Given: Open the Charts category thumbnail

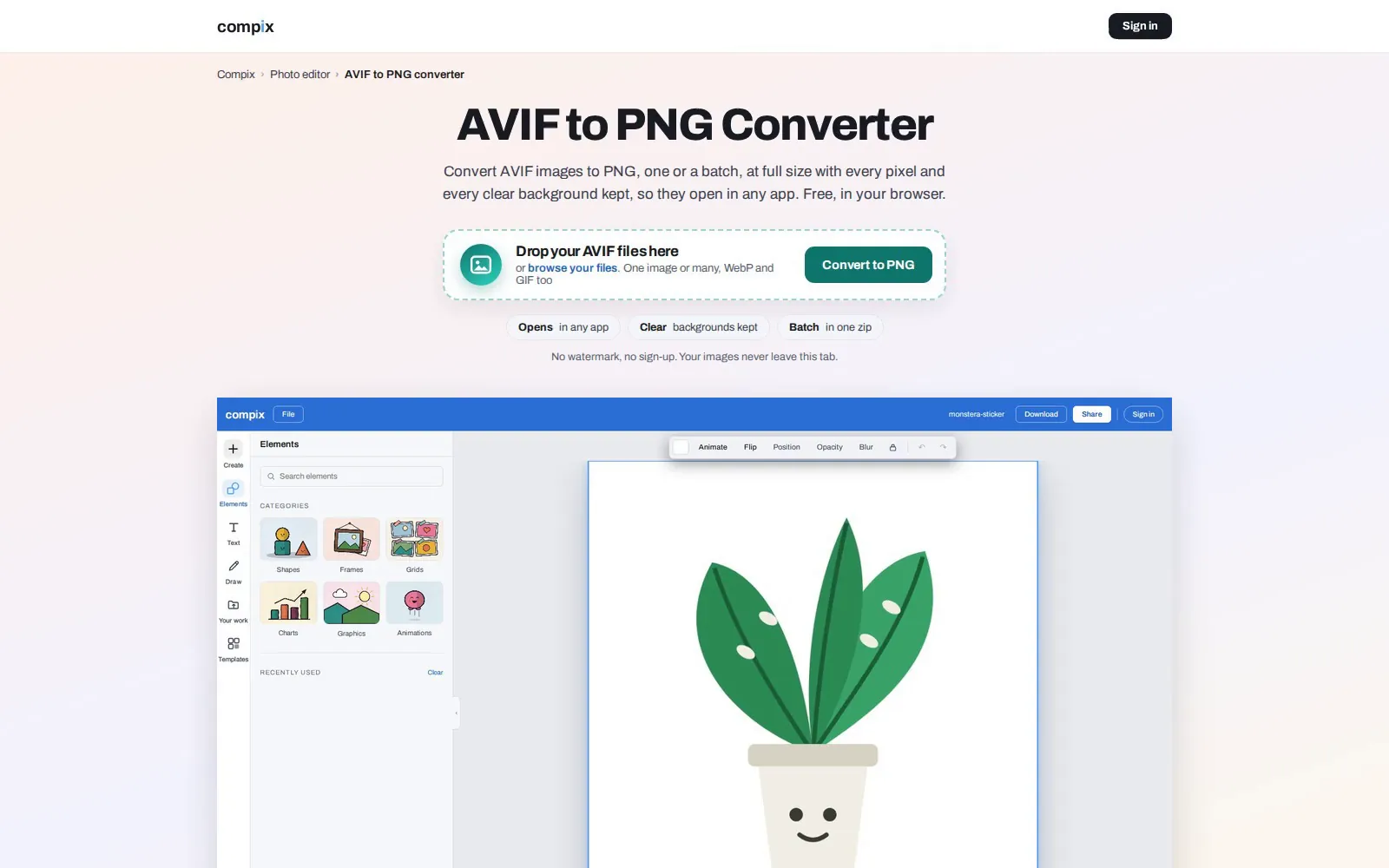Looking at the screenshot, I should click(288, 602).
